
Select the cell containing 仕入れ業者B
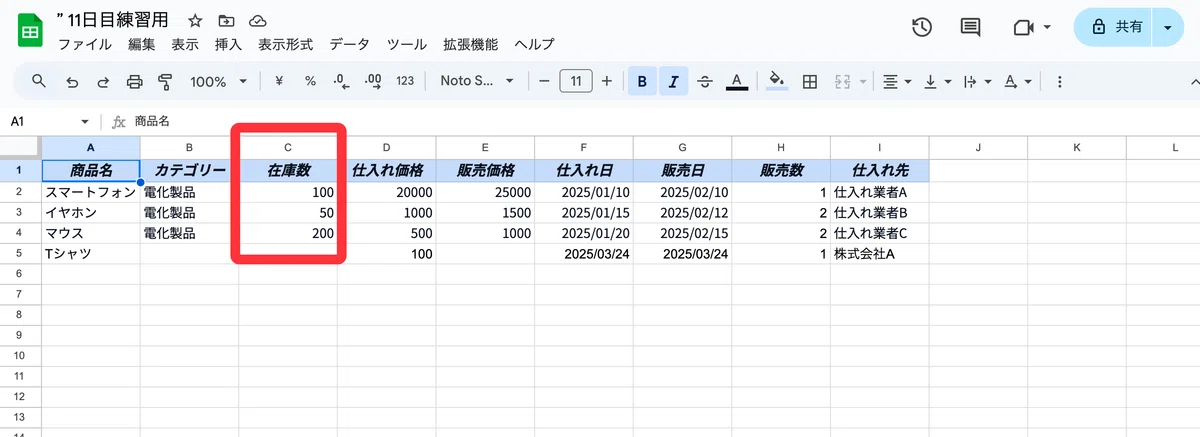coord(880,212)
